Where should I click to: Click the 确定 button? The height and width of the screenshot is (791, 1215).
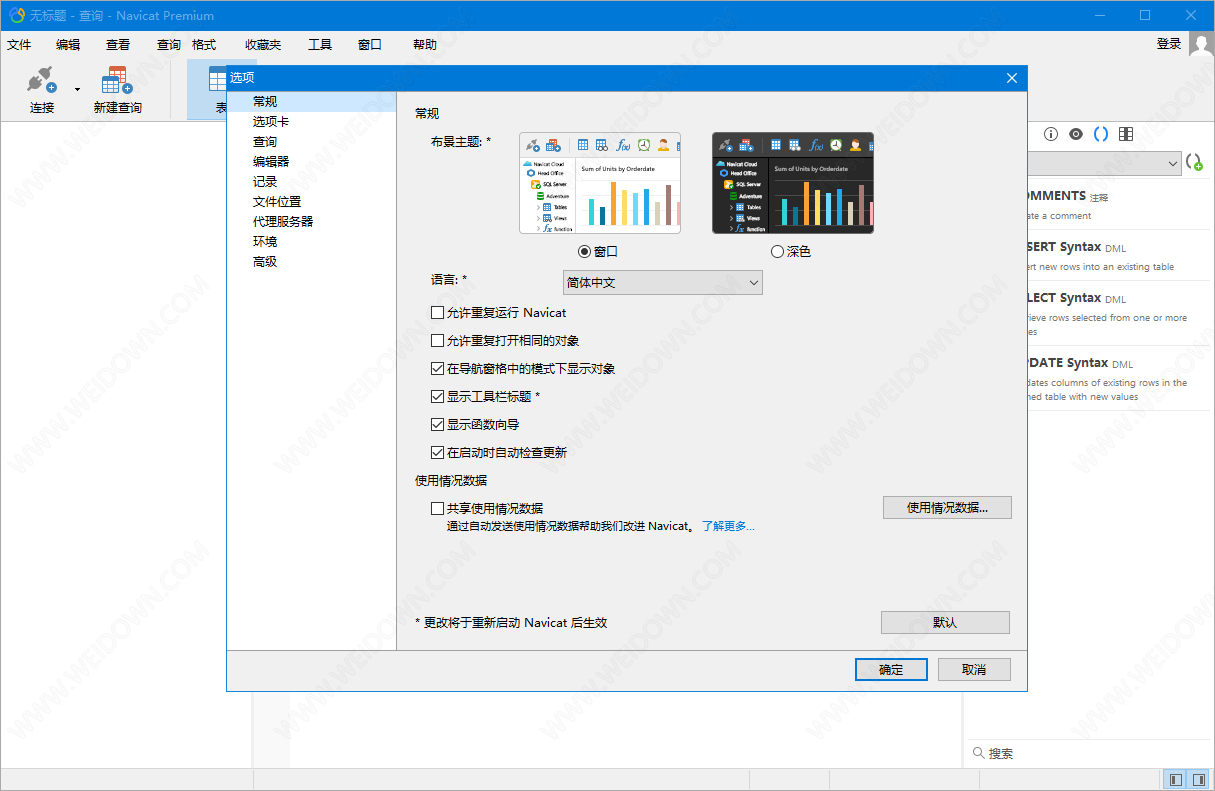pos(891,670)
